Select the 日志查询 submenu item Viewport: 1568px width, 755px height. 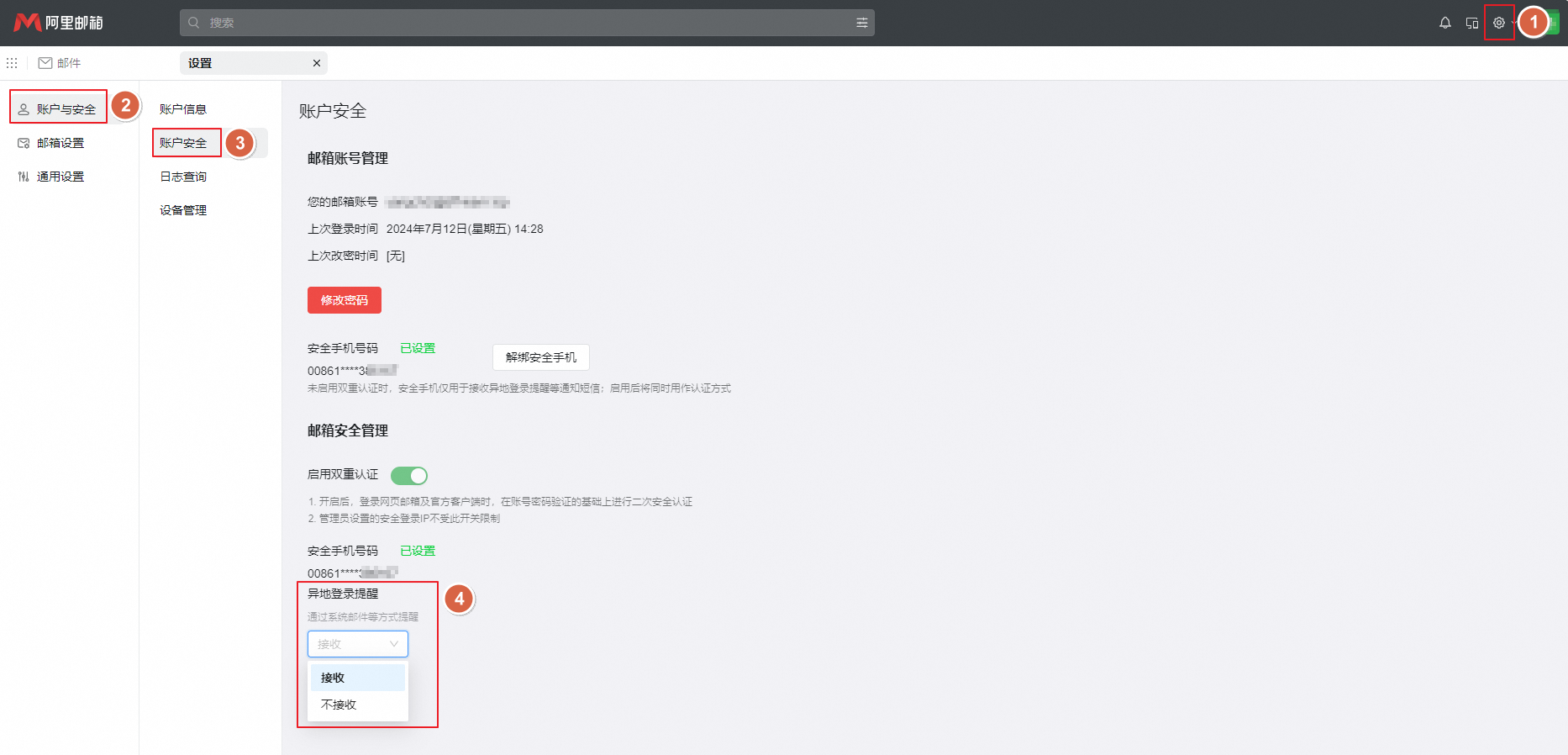(x=183, y=177)
